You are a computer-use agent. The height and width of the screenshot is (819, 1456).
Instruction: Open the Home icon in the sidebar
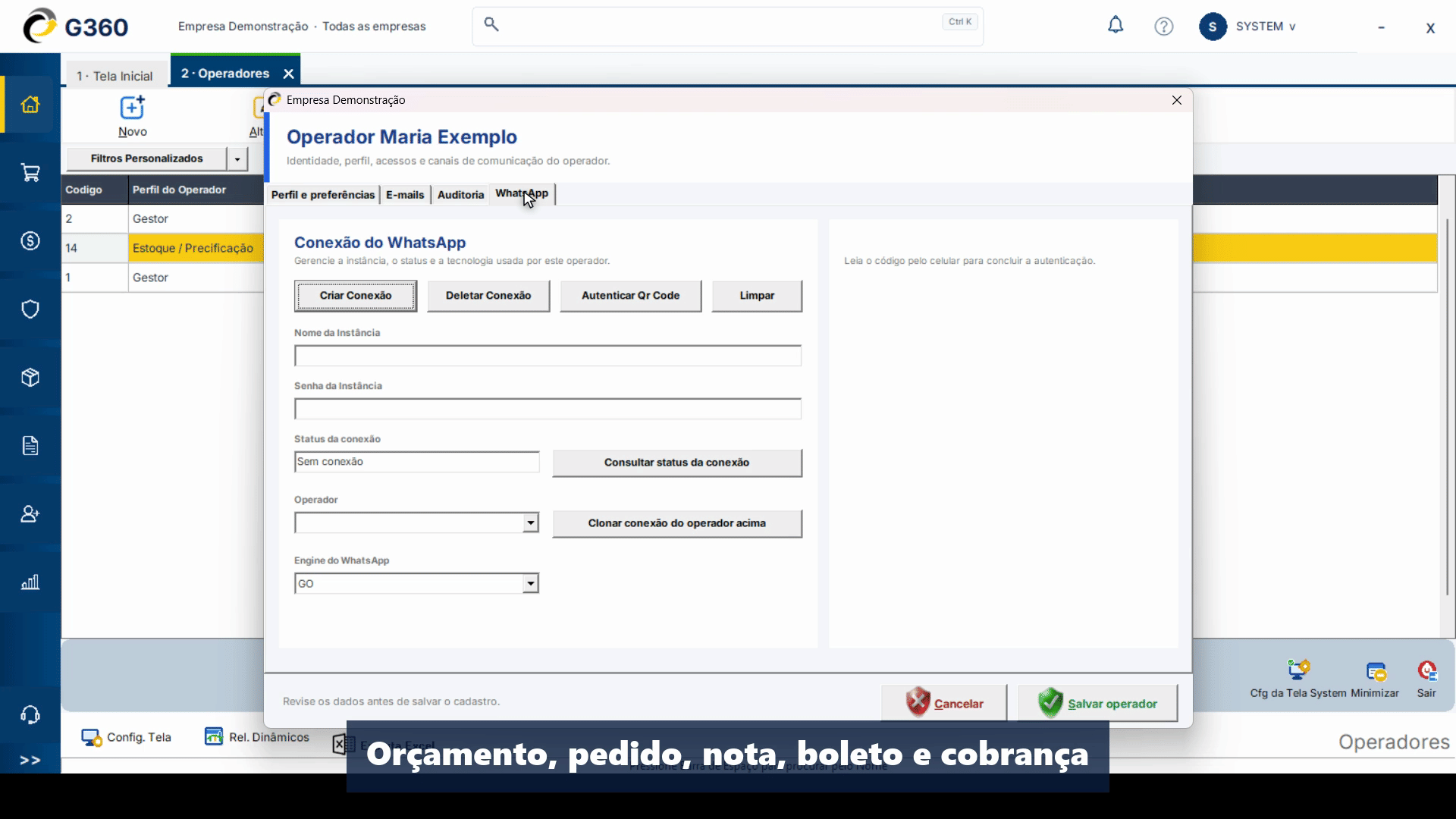pos(30,105)
